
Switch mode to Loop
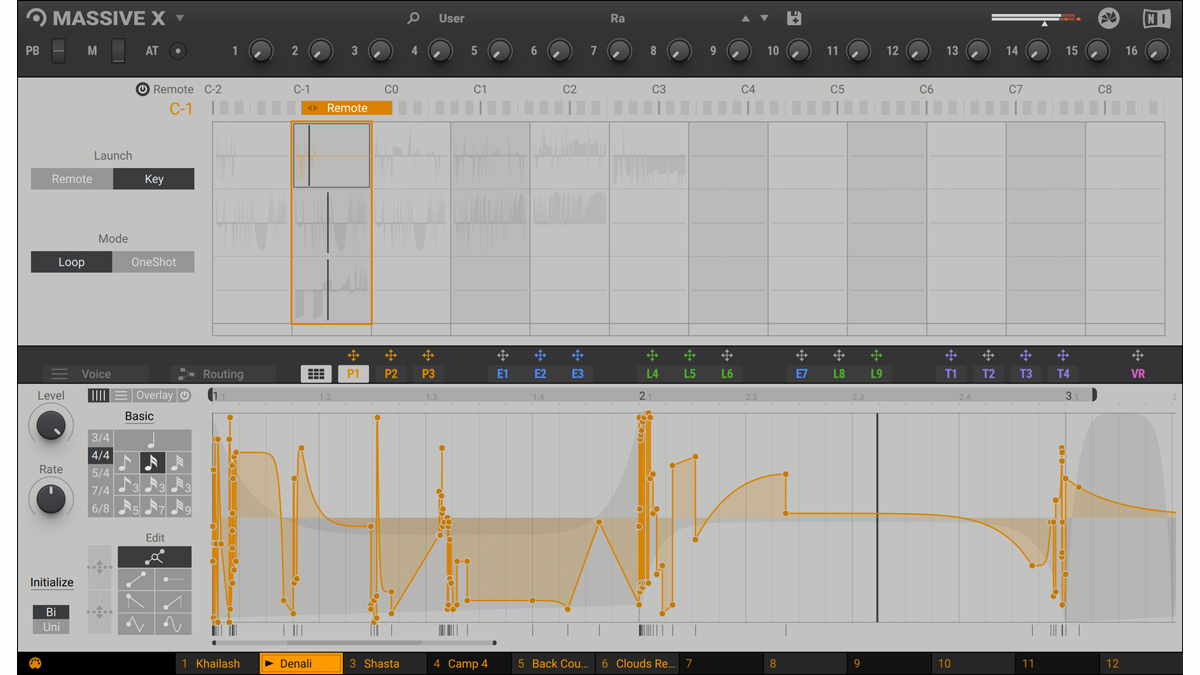[72, 262]
